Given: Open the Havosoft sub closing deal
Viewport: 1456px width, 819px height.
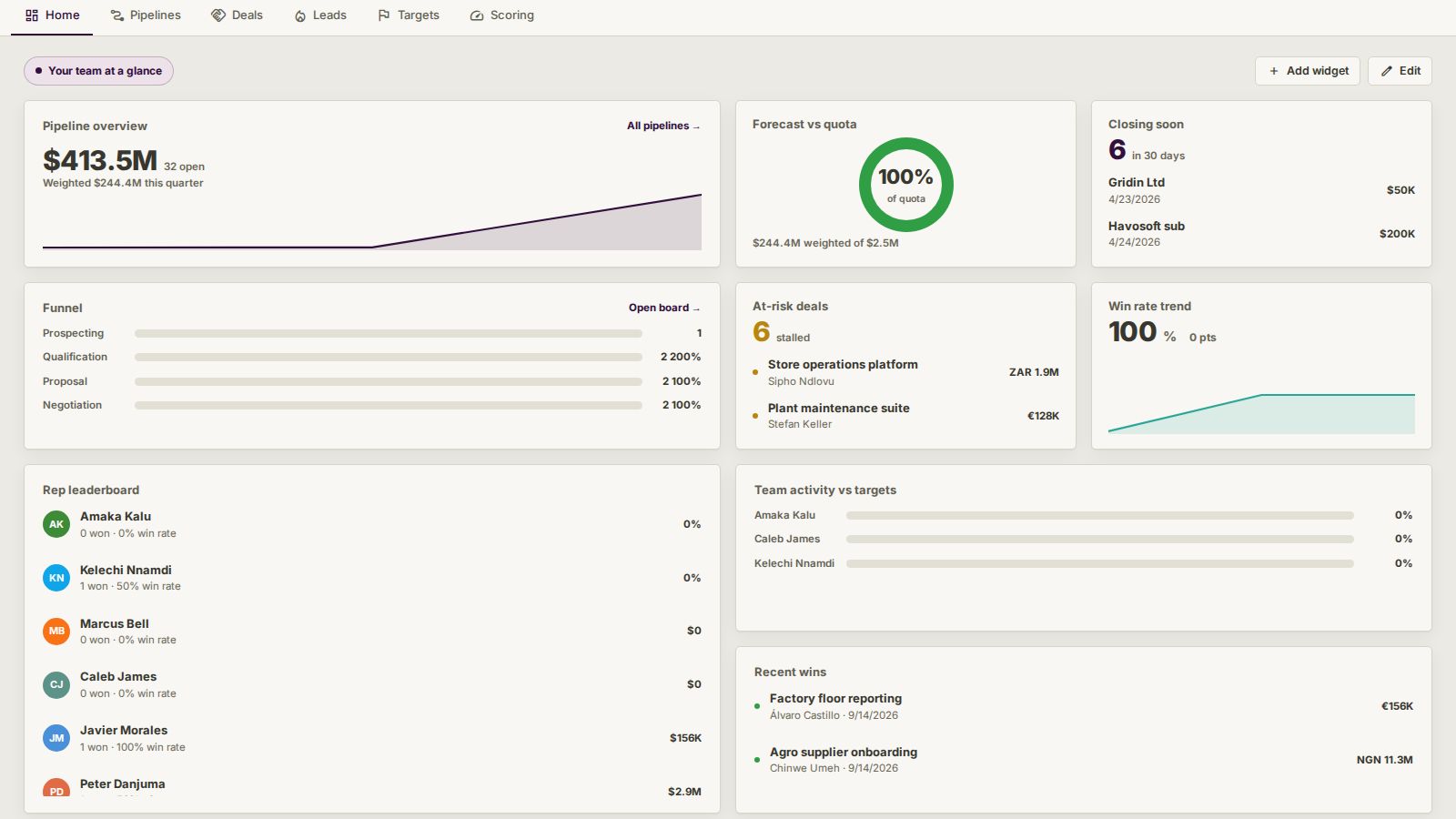Looking at the screenshot, I should point(1261,234).
